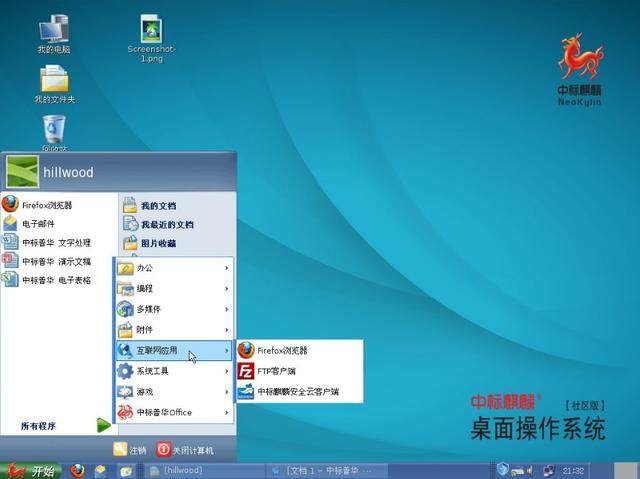Launch Firefox浏览器 from the 互联网应用 submenu
This screenshot has height=479, width=640.
[300, 350]
